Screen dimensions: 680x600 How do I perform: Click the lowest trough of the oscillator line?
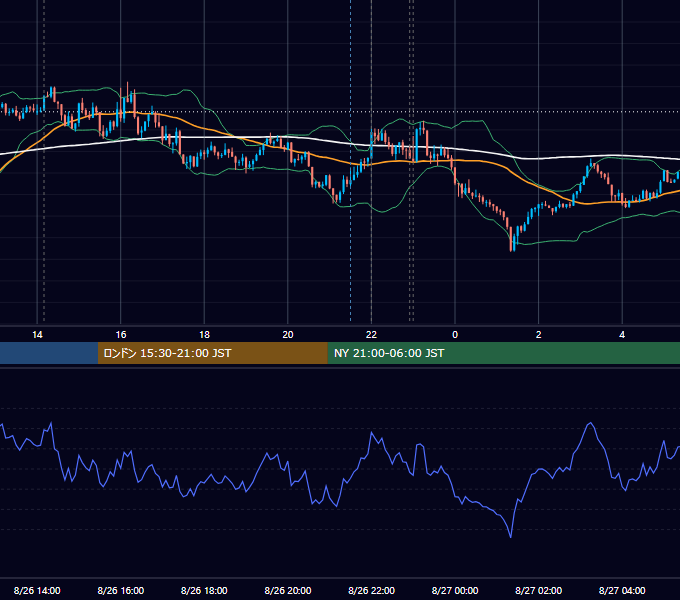point(511,536)
